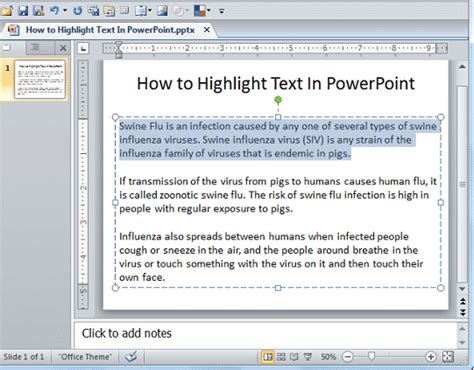The height and width of the screenshot is (370, 474).
Task: Click the duplicate slides toolbar icon
Action: click(94, 11)
